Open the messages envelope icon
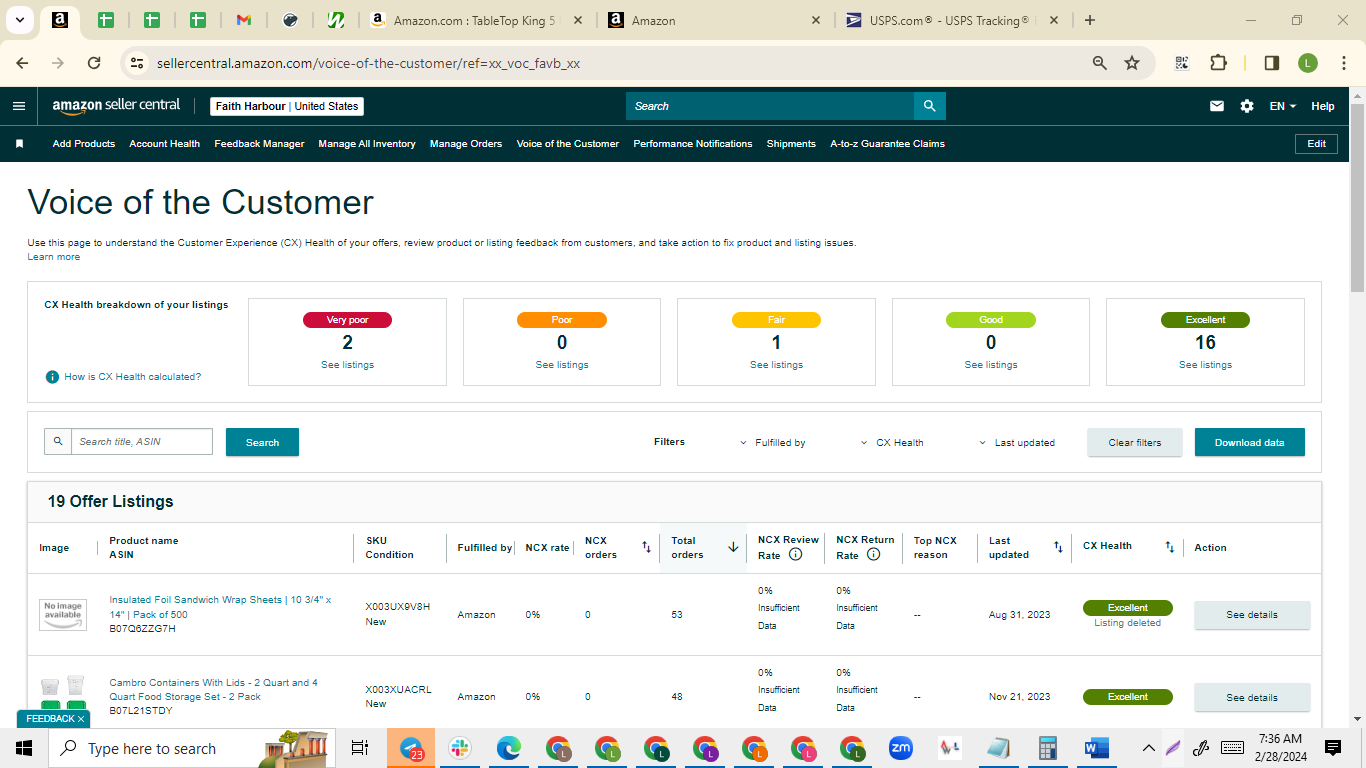 pyautogui.click(x=1217, y=106)
